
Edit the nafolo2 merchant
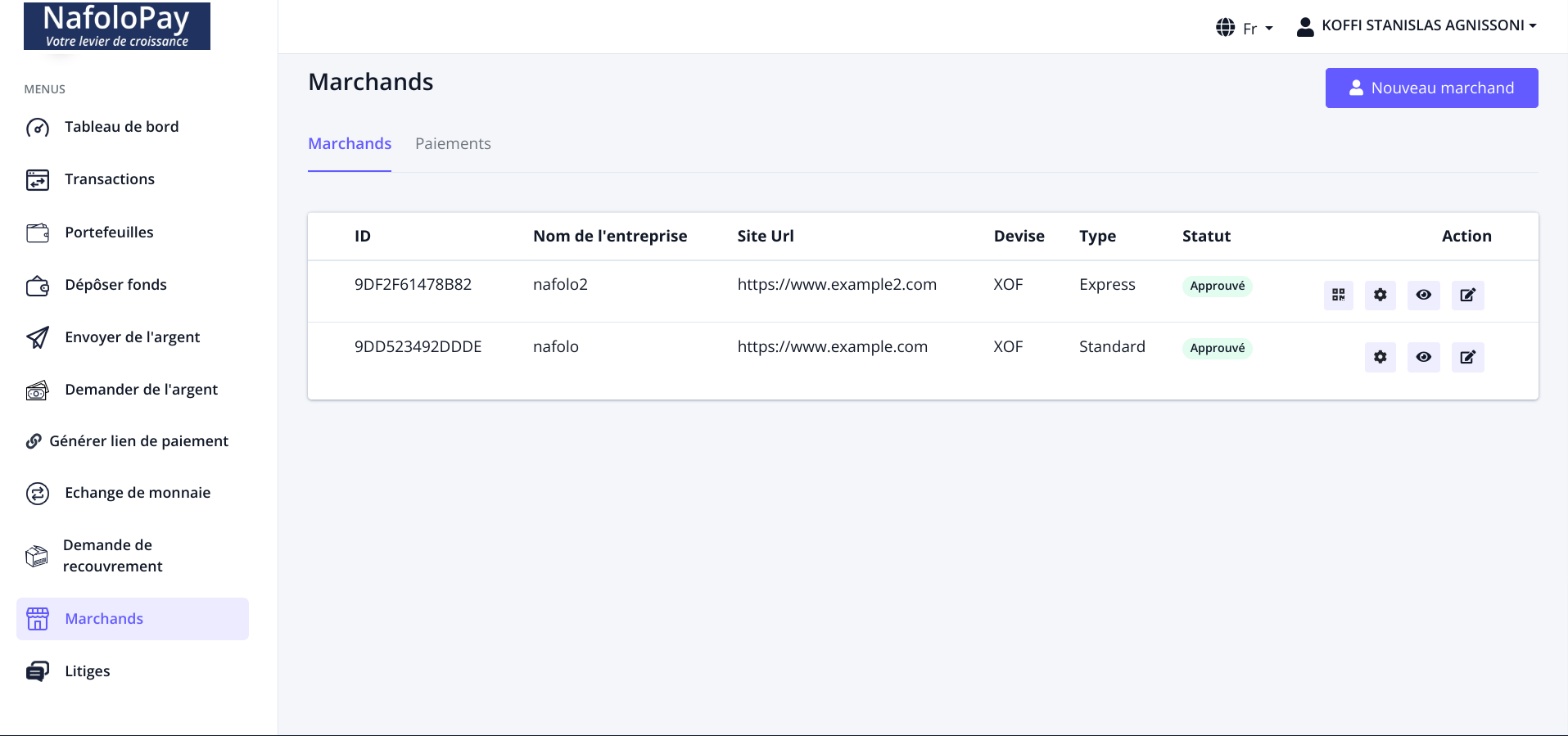[1468, 295]
